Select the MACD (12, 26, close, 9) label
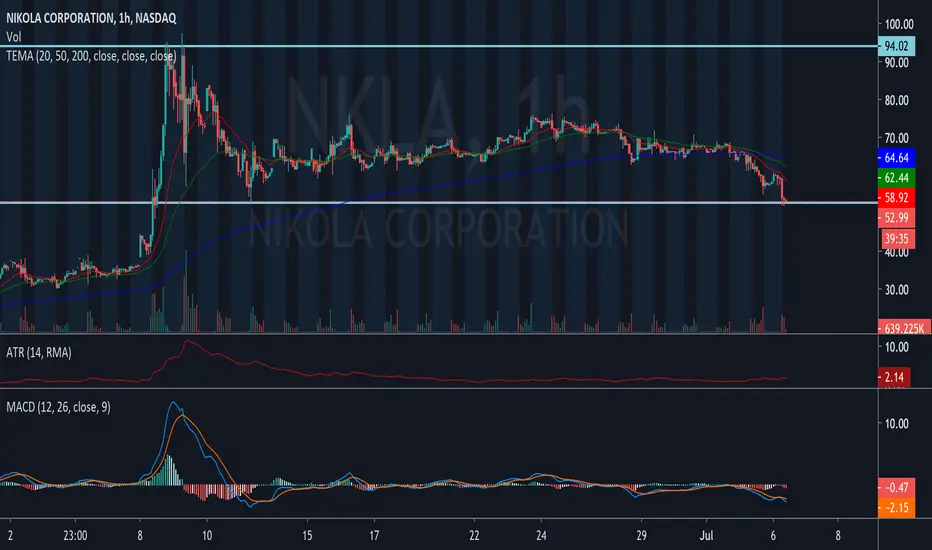 [x=58, y=407]
